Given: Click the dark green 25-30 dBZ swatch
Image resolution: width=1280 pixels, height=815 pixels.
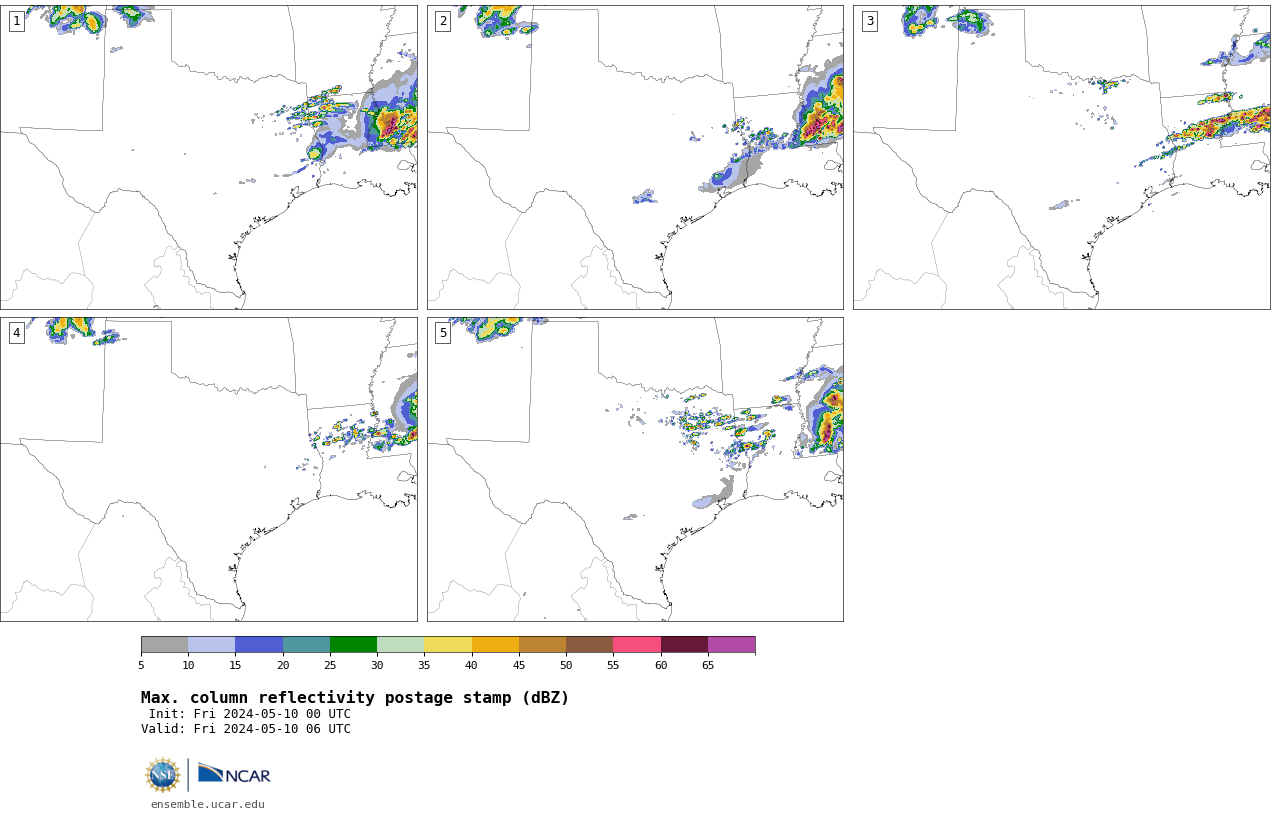Looking at the screenshot, I should (x=353, y=644).
